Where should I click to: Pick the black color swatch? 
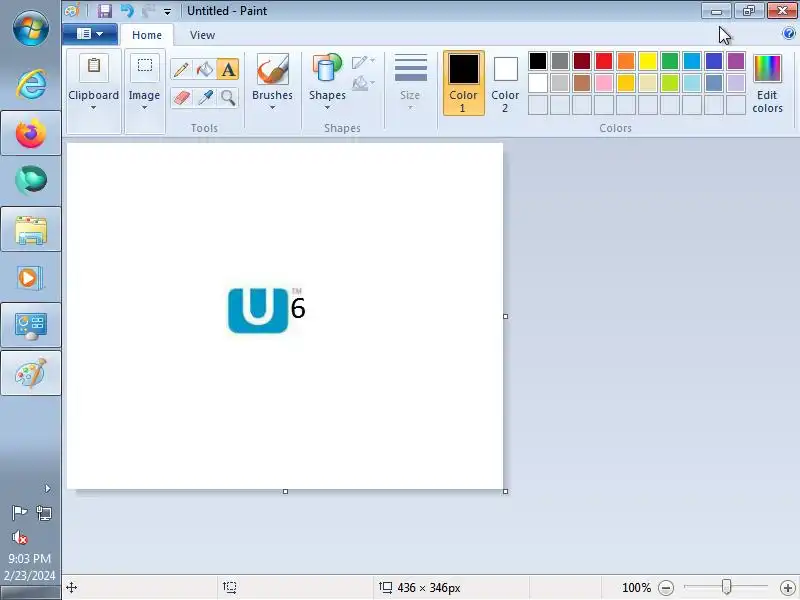[x=538, y=61]
